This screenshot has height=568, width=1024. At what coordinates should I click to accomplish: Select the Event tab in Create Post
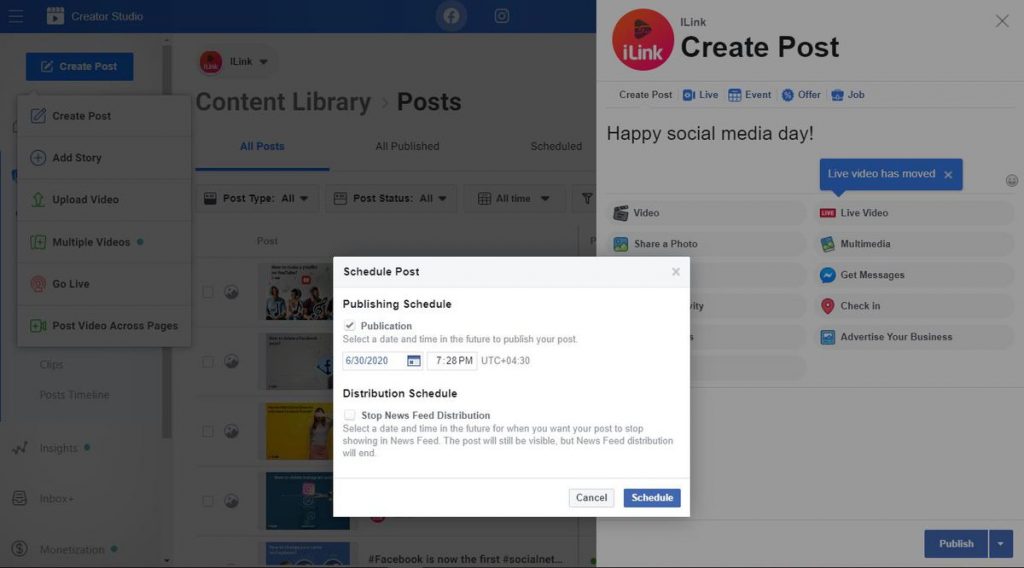click(x=750, y=95)
